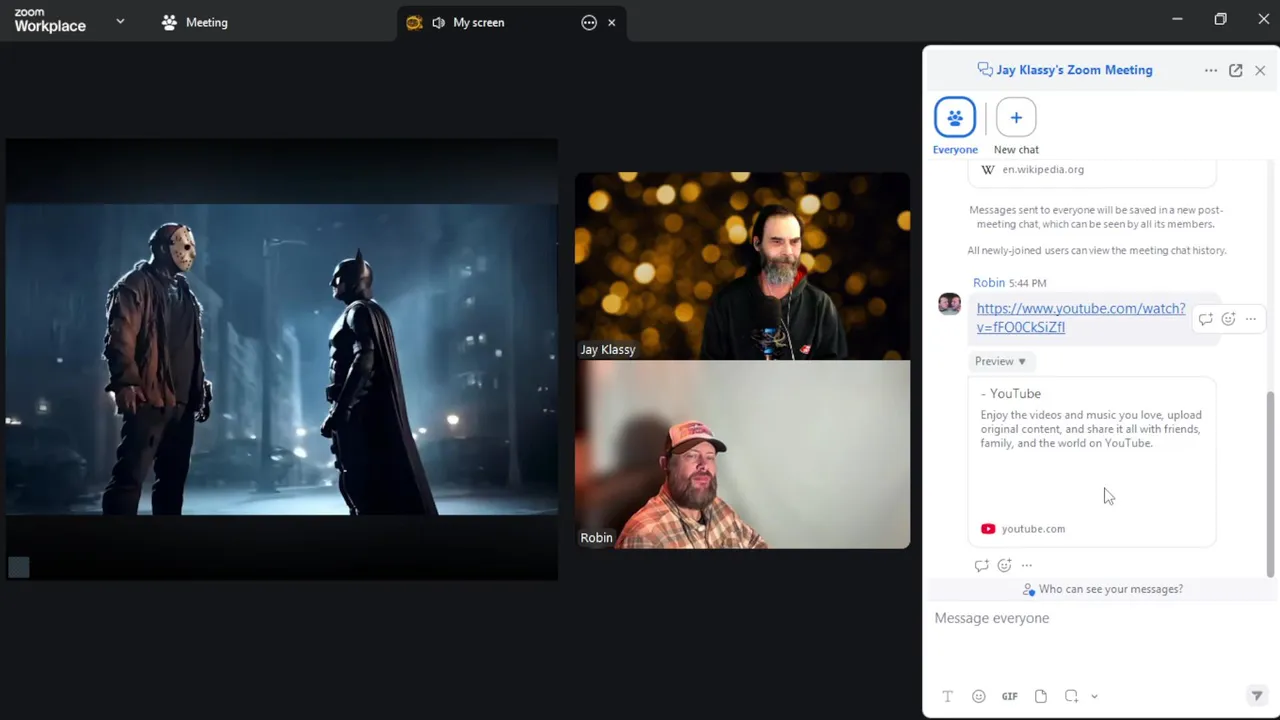The height and width of the screenshot is (720, 1280).
Task: Click the orange sharing icon in My screen tab
Action: [x=414, y=23]
